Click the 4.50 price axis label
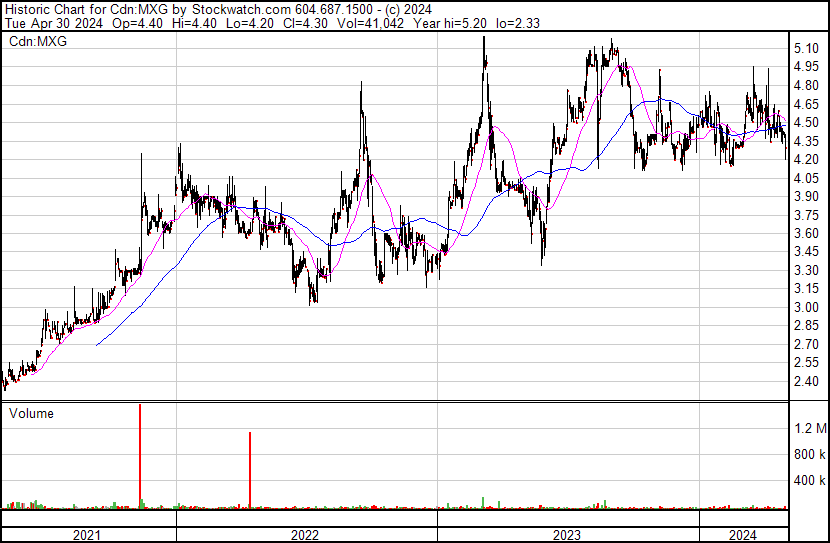The height and width of the screenshot is (543, 830). tap(806, 123)
